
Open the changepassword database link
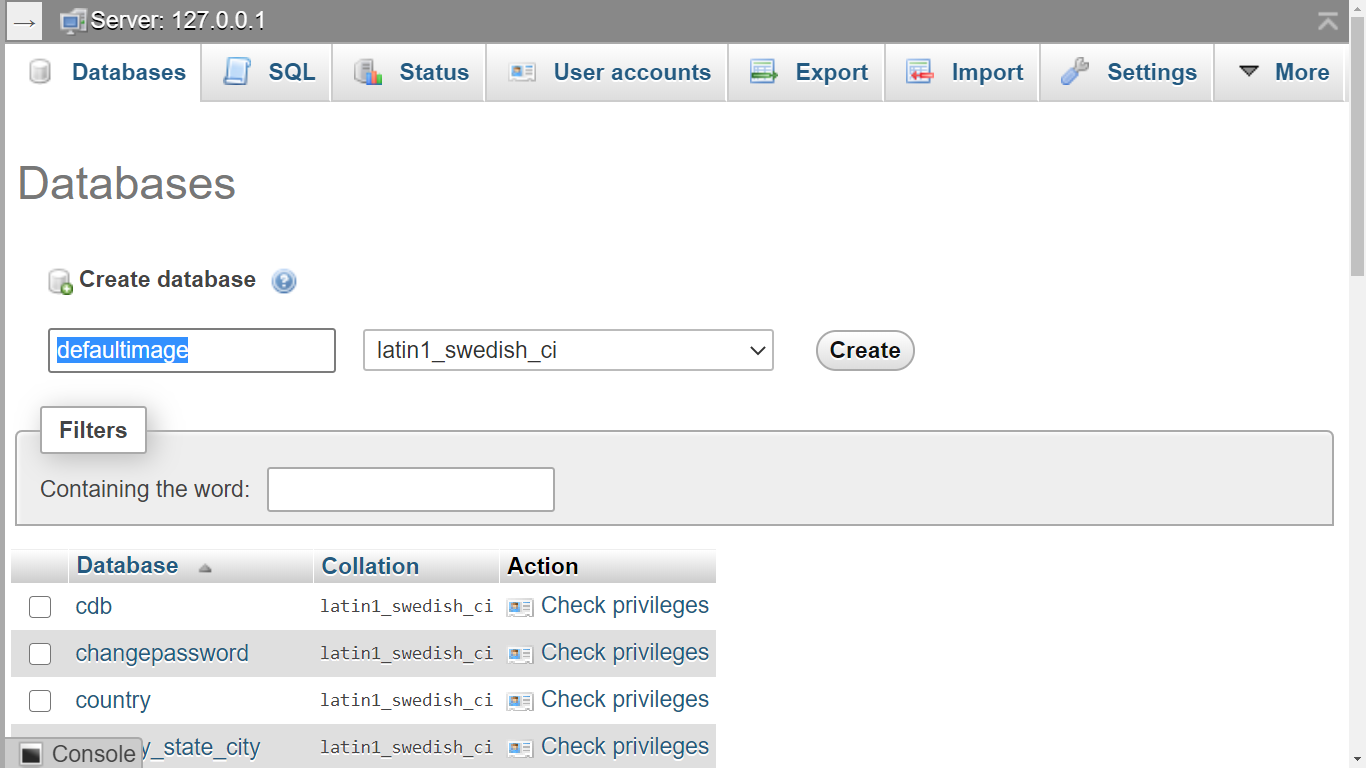(x=162, y=654)
